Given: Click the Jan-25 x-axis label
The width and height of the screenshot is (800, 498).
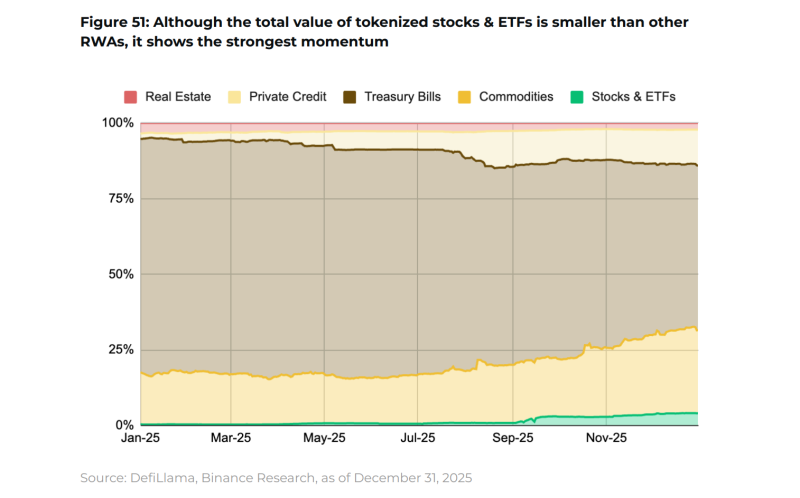Looking at the screenshot, I should pos(140,438).
